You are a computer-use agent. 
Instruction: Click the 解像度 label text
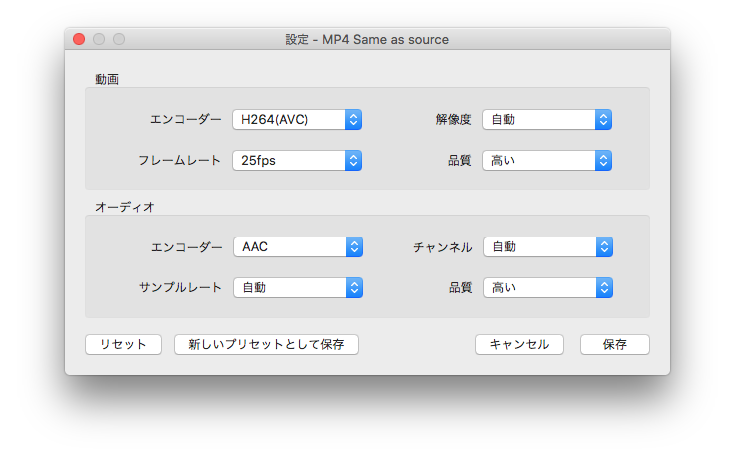point(453,120)
